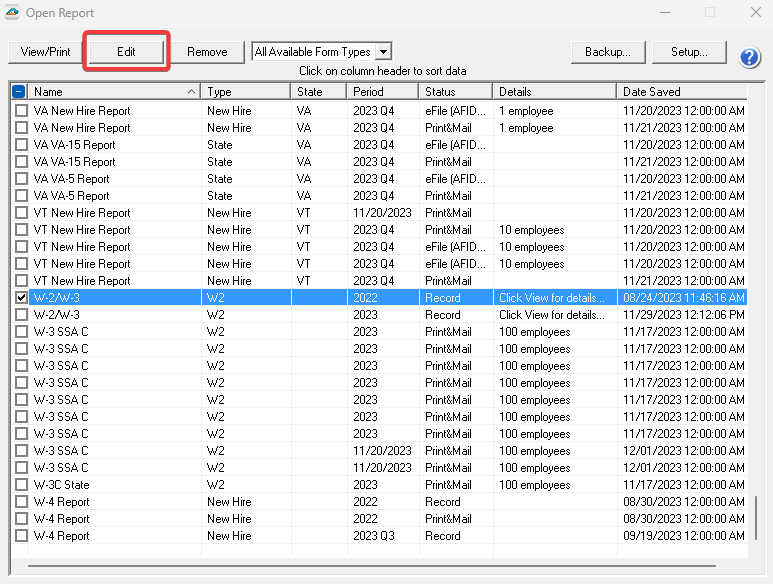Check the W-4 Report 2022 Record checkbox
The image size is (773, 584).
click(x=21, y=502)
